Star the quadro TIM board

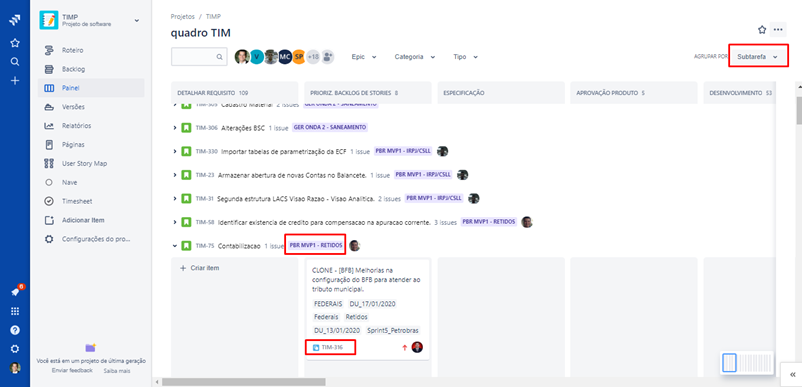coord(762,30)
